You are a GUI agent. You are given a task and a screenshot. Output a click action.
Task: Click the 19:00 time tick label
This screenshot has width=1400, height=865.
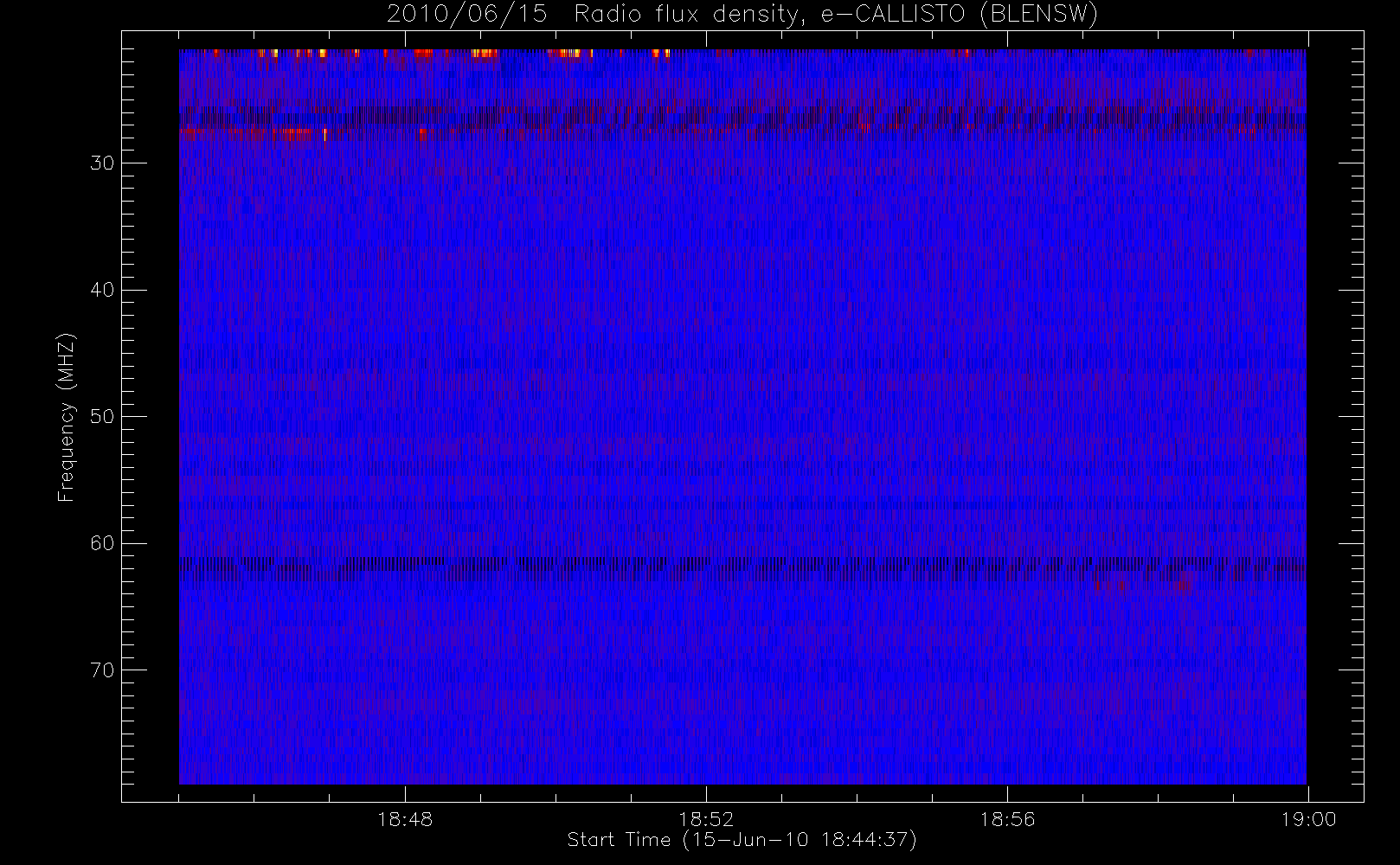point(1308,819)
